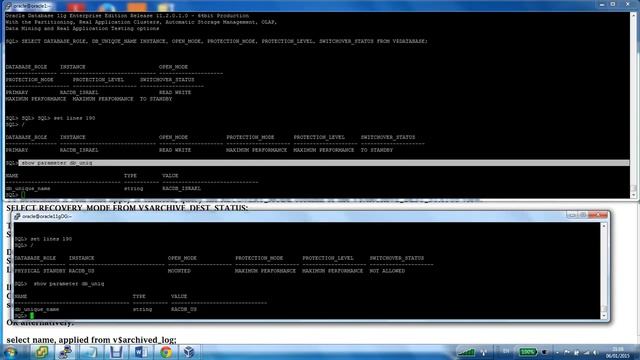Open the Python-style yellow taskbar icon
The width and height of the screenshot is (640, 360).
pyautogui.click(x=41, y=352)
